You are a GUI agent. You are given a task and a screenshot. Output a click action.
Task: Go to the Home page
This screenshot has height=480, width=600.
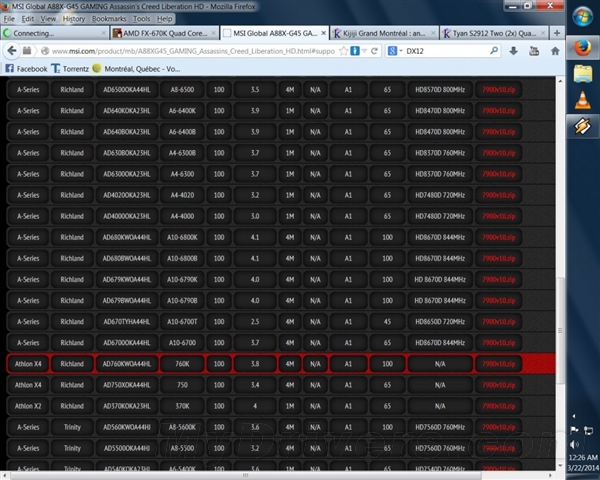pos(555,51)
